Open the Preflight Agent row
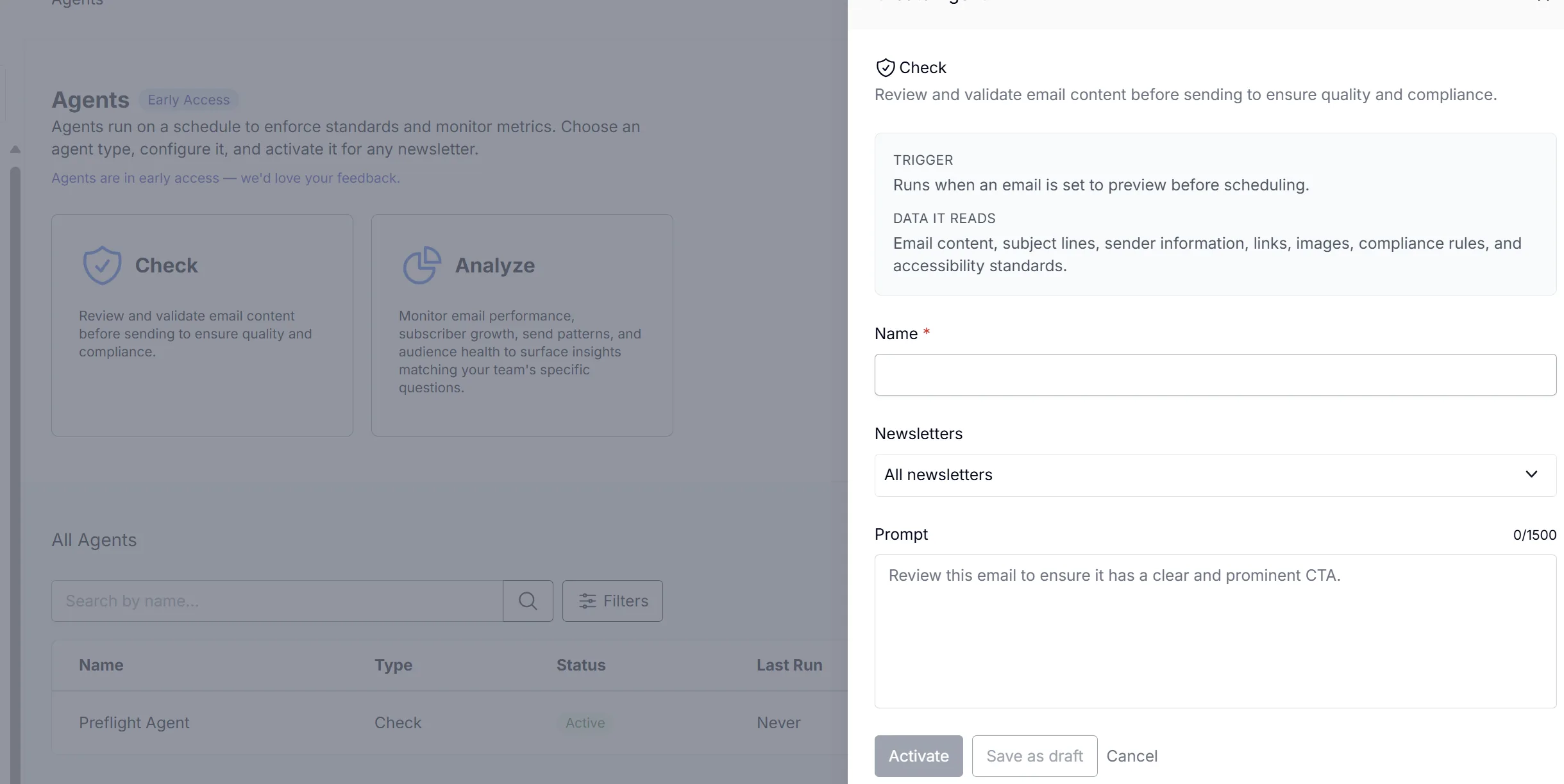 pyautogui.click(x=450, y=722)
